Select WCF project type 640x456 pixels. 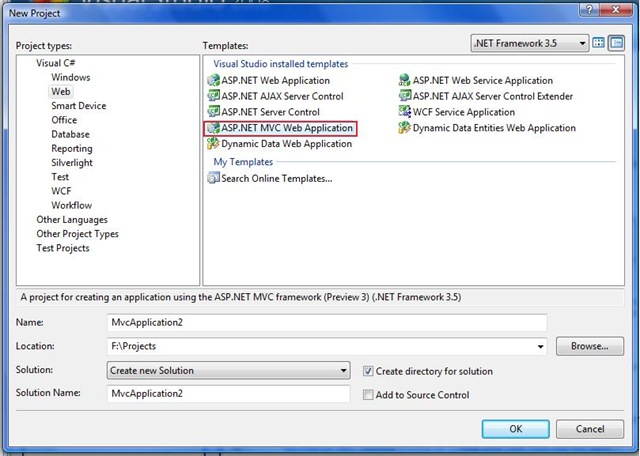[x=61, y=191]
